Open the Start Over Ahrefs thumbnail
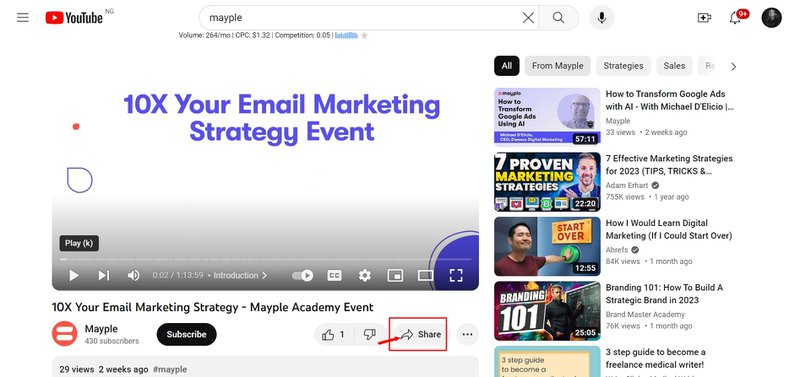Screen dimensions: 800x377 tap(547, 246)
